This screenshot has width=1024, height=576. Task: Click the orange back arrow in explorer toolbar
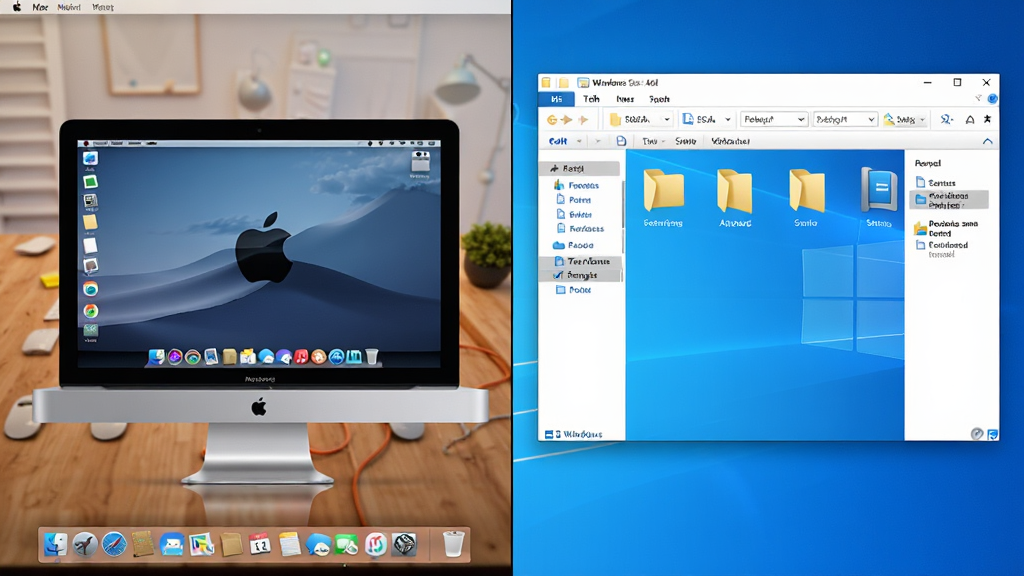click(x=552, y=120)
